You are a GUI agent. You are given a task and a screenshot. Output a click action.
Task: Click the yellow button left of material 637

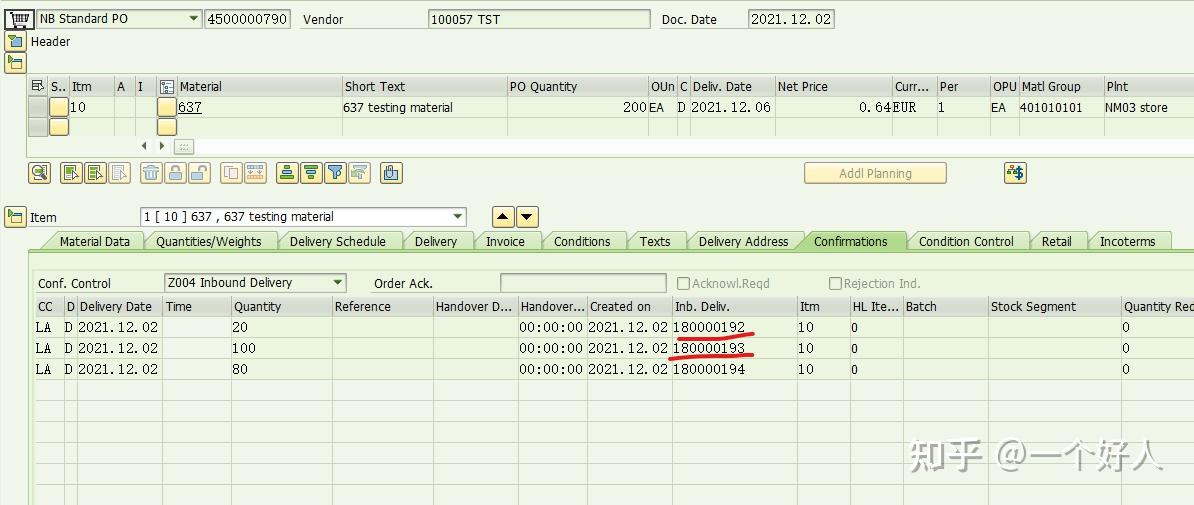(167, 107)
